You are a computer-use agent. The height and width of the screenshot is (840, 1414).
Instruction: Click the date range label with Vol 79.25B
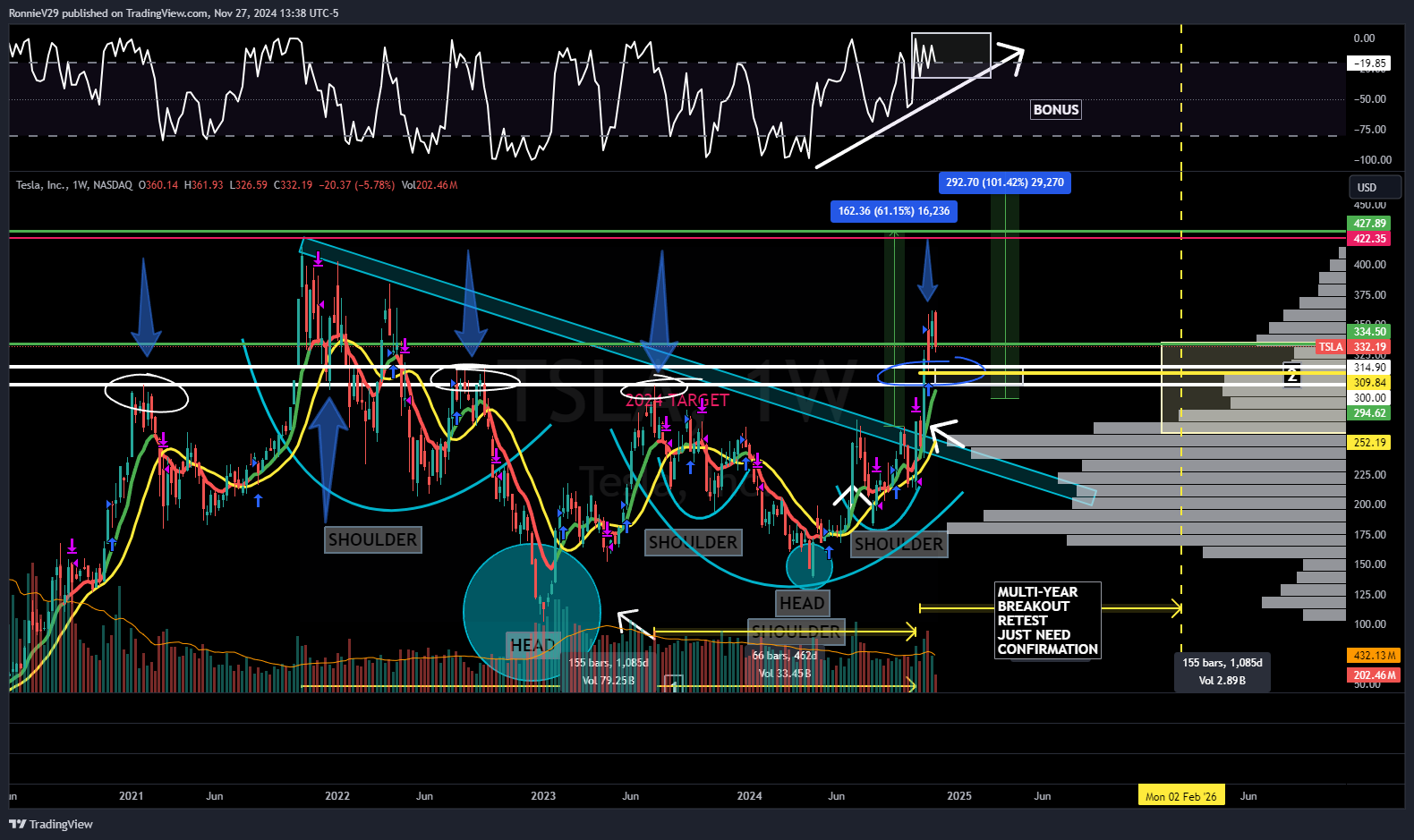609,672
